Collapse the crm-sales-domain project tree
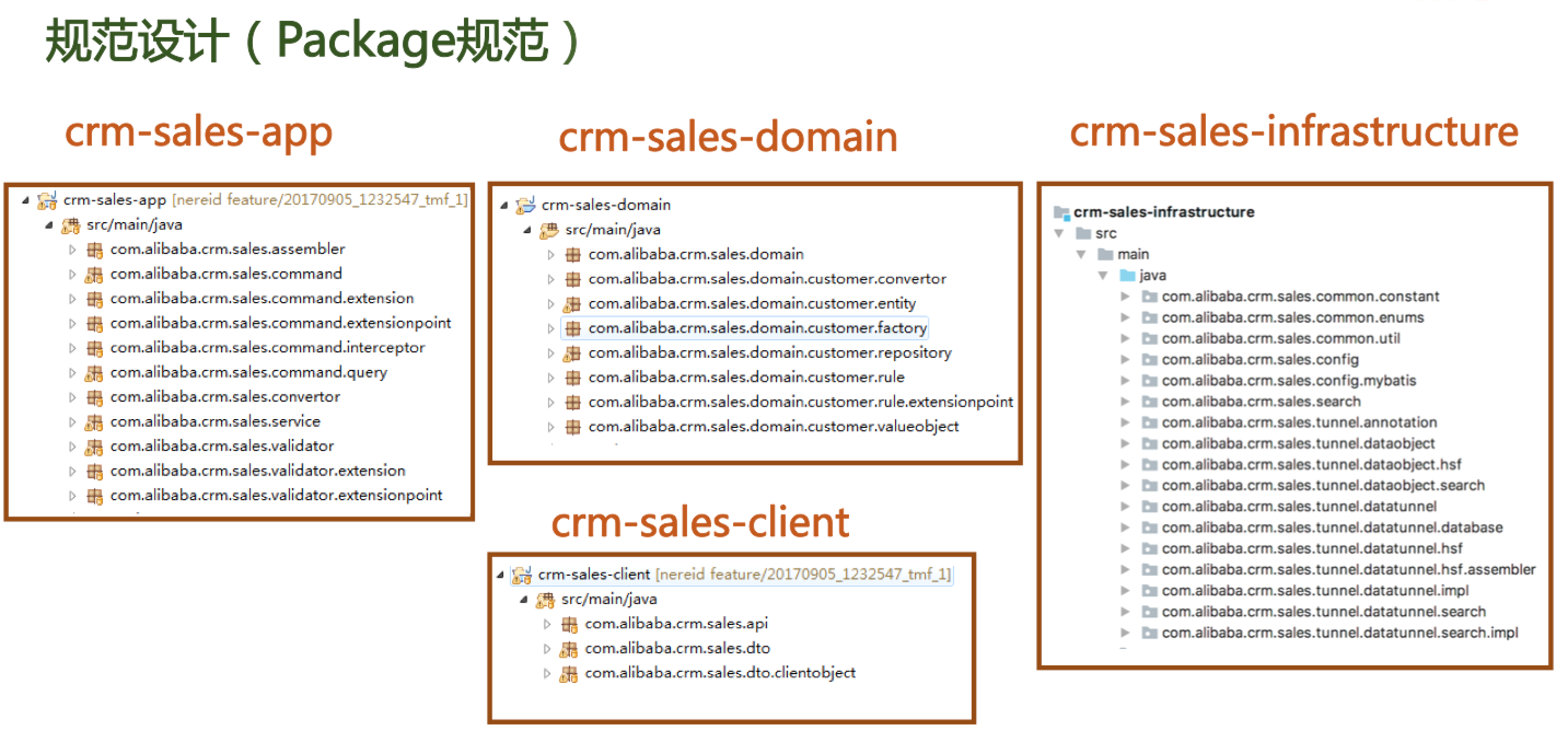 pyautogui.click(x=504, y=205)
